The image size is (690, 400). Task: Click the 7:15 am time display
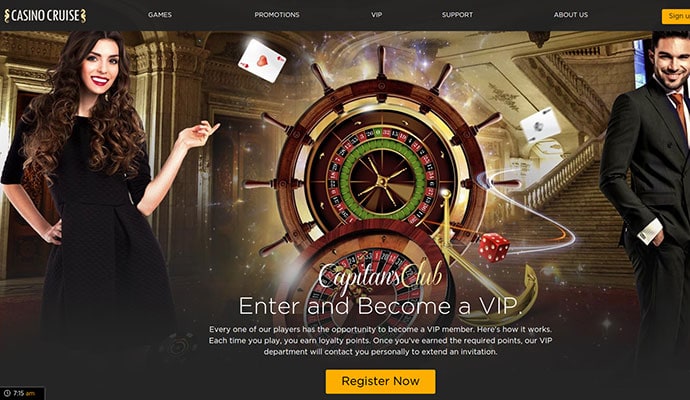tap(24, 393)
